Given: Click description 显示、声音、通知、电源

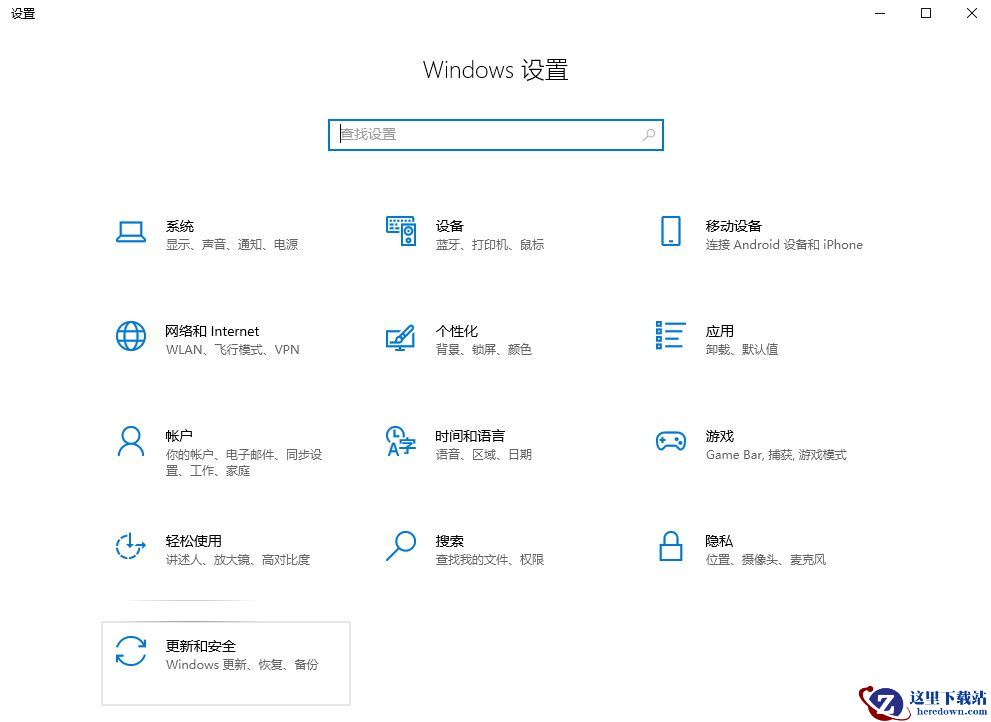Looking at the screenshot, I should [232, 245].
